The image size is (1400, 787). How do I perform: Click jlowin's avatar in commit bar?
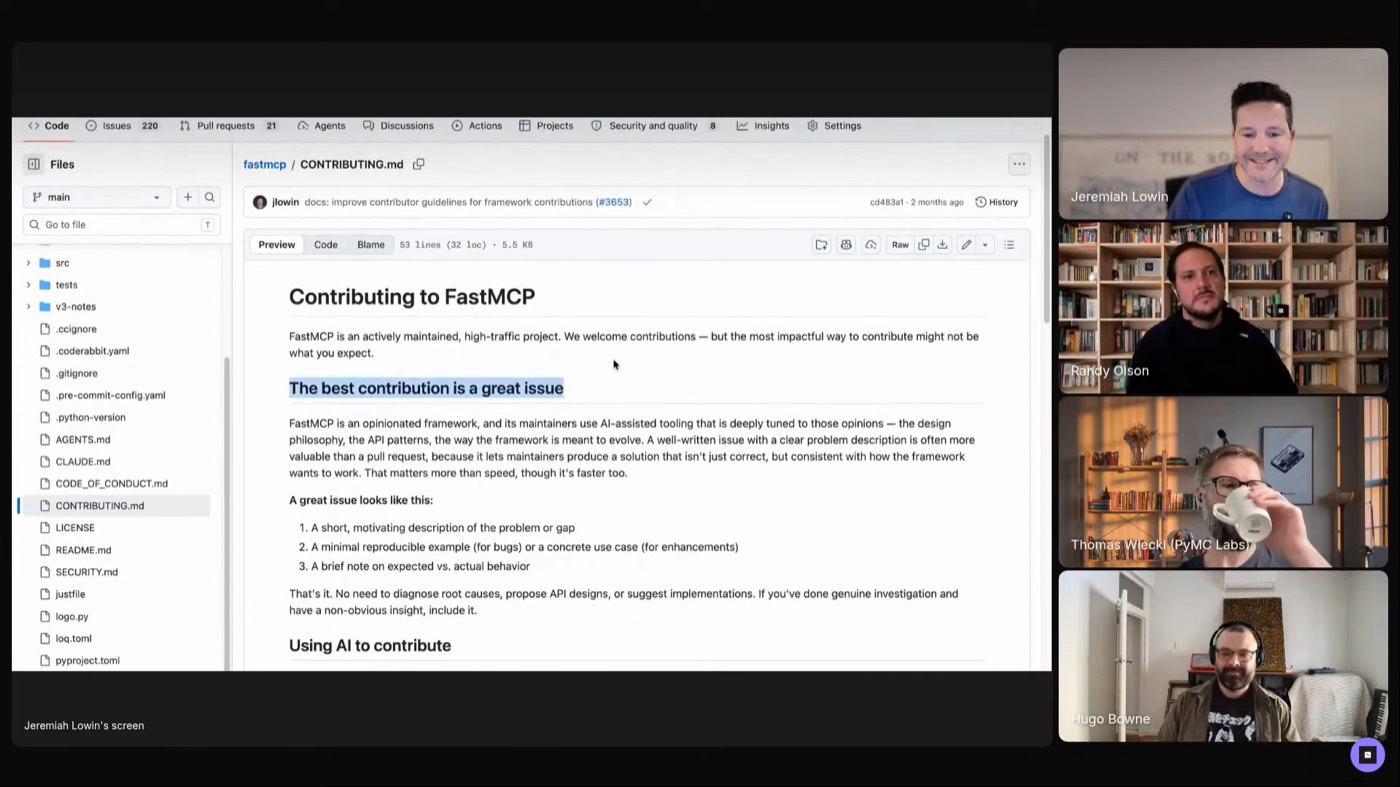click(x=260, y=202)
